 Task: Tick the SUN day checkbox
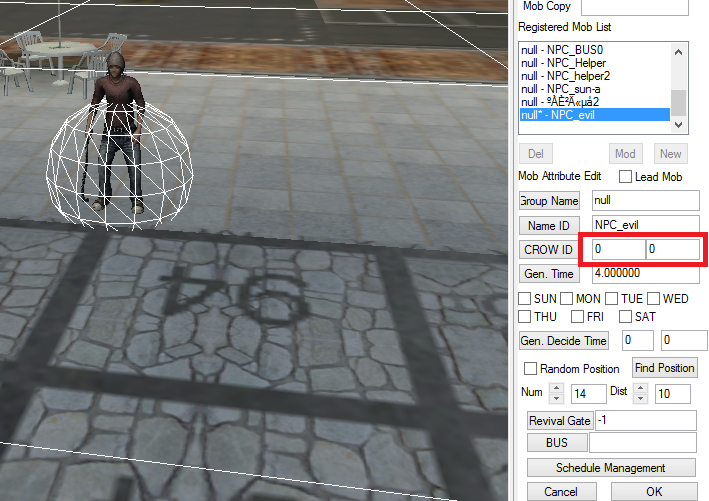524,299
